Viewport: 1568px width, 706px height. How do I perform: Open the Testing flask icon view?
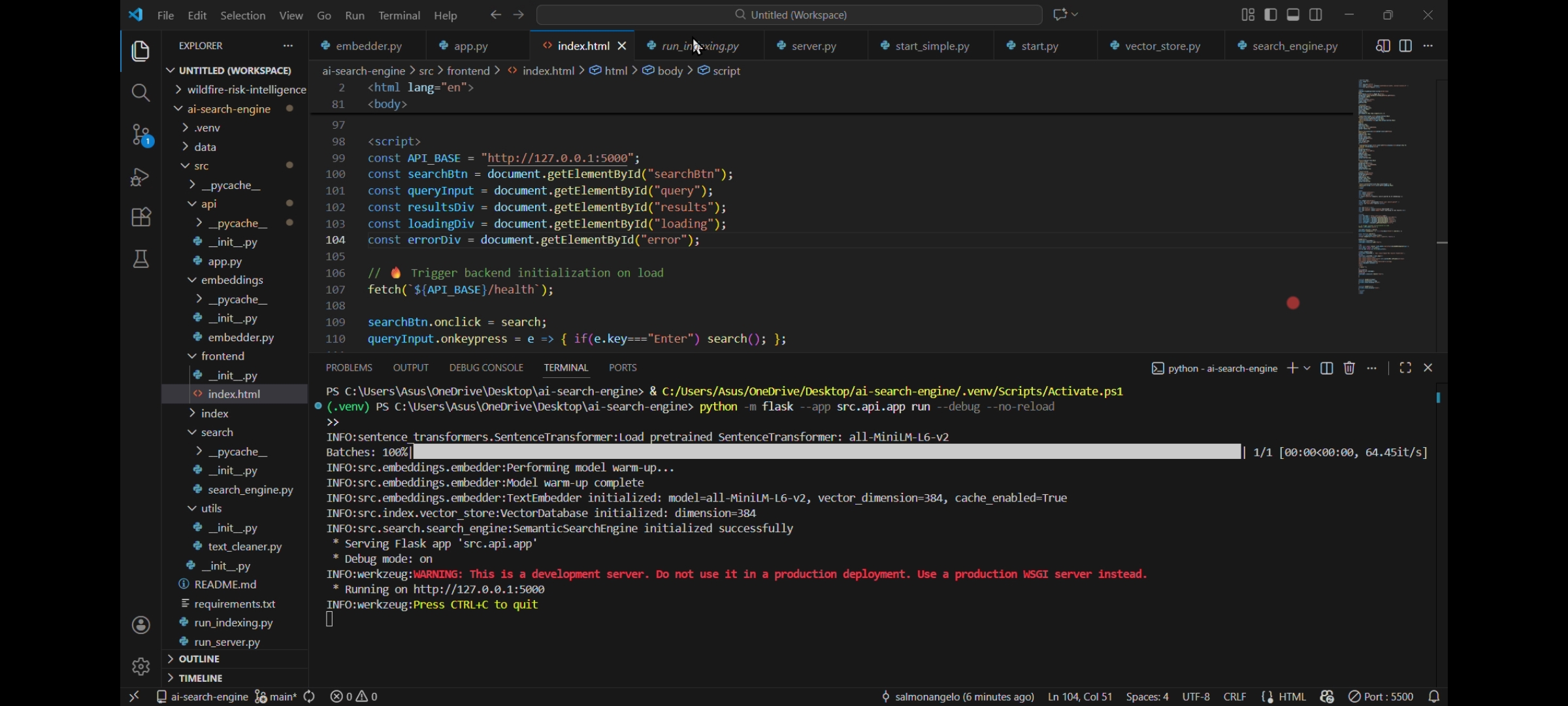tap(140, 260)
